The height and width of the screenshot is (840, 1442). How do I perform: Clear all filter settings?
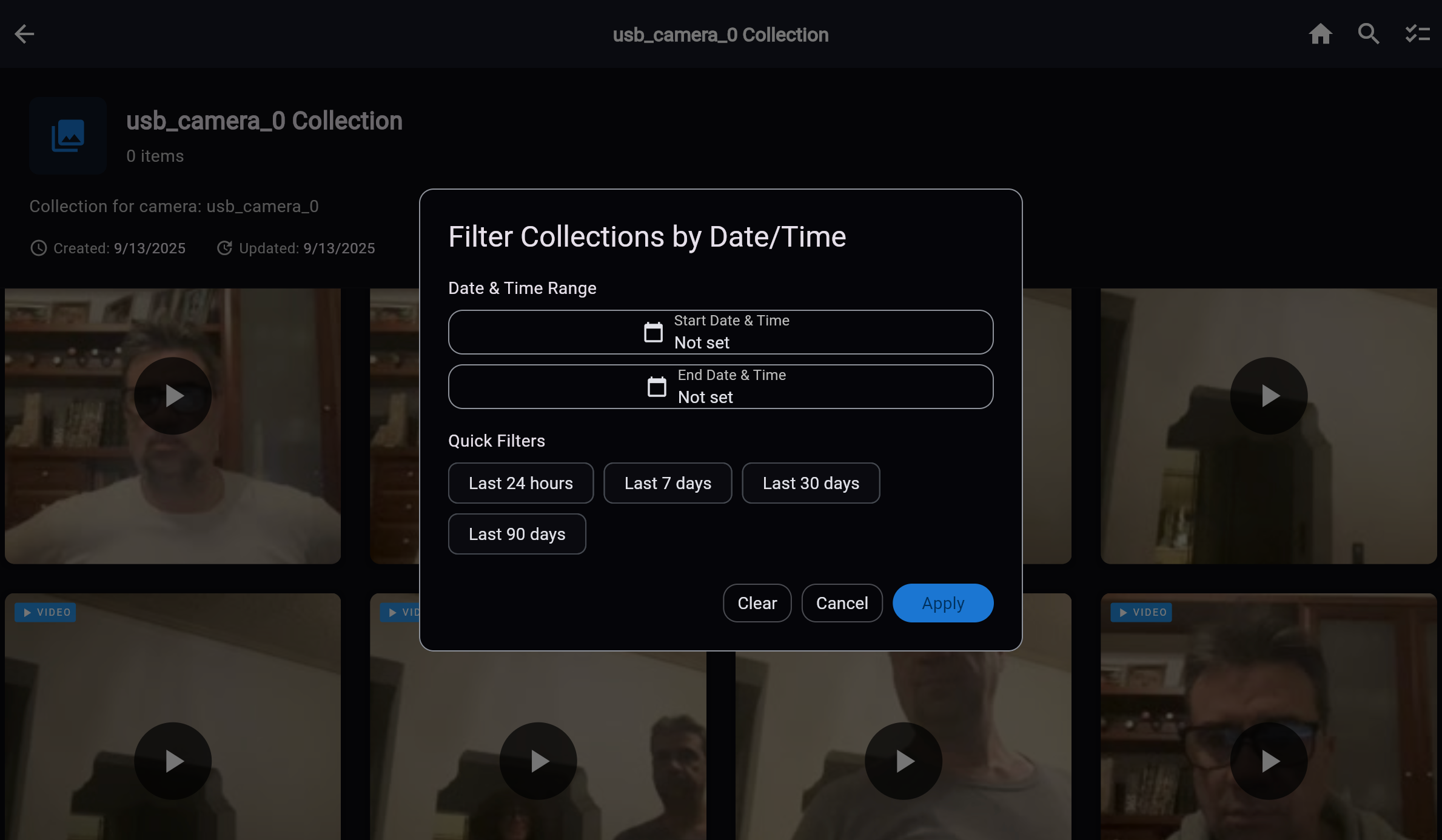tap(757, 602)
